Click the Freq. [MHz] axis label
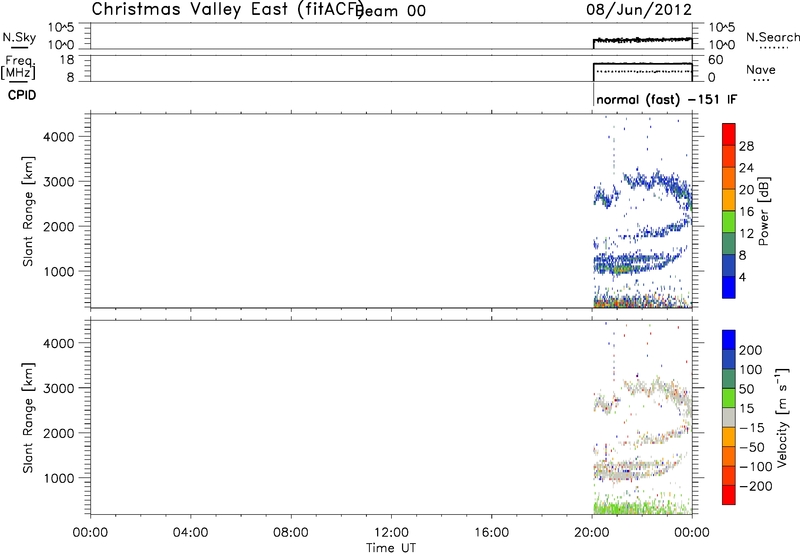 pyautogui.click(x=18, y=67)
